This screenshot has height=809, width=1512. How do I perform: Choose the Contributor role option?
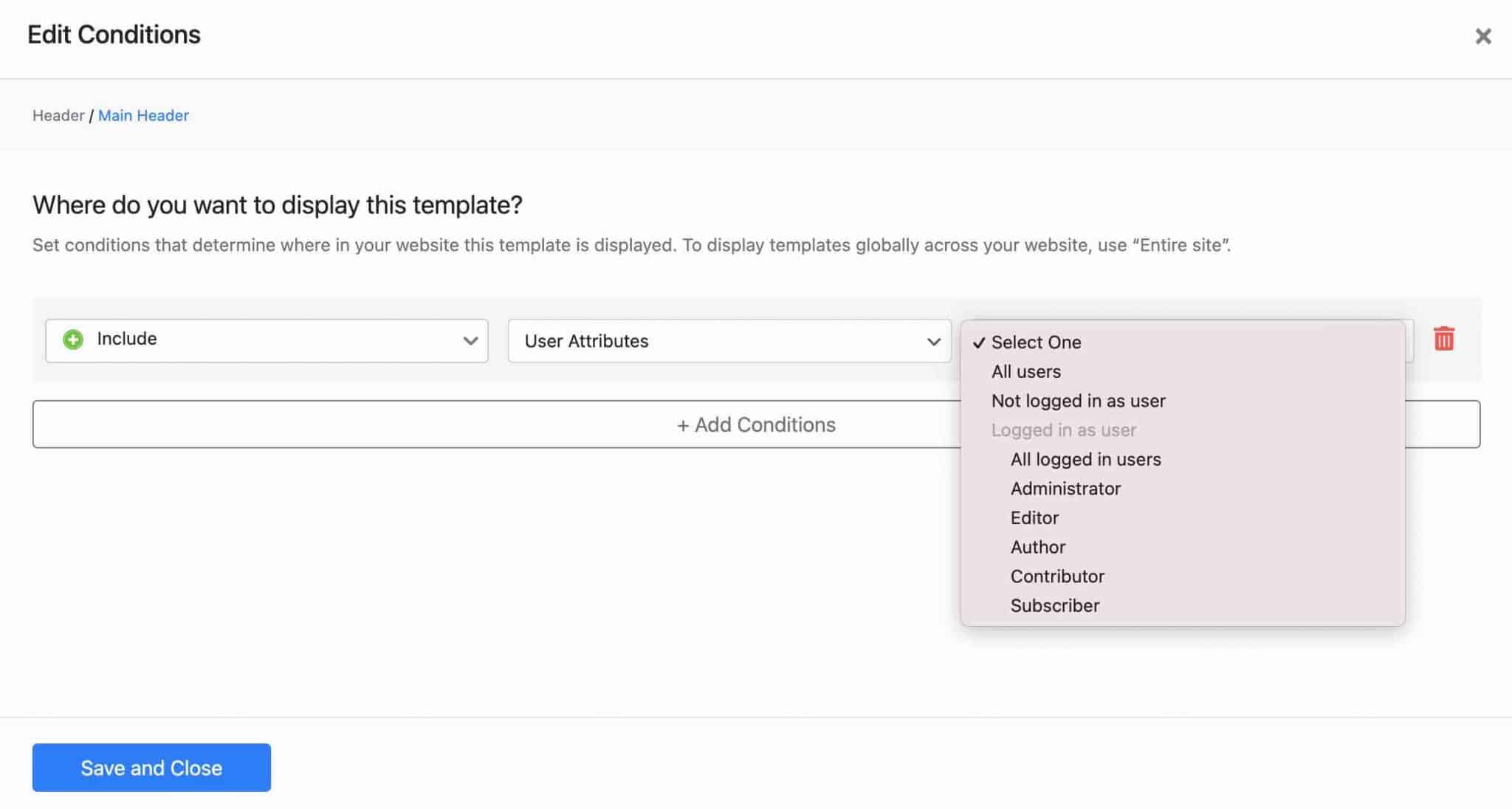pos(1057,576)
